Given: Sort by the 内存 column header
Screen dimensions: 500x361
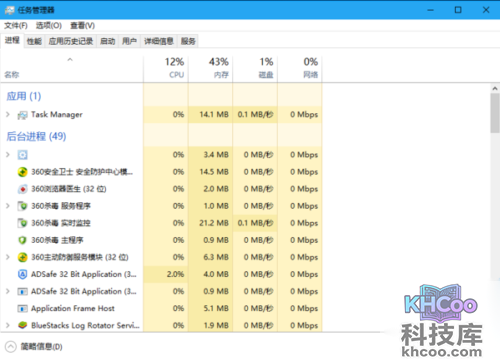Looking at the screenshot, I should tap(210, 68).
